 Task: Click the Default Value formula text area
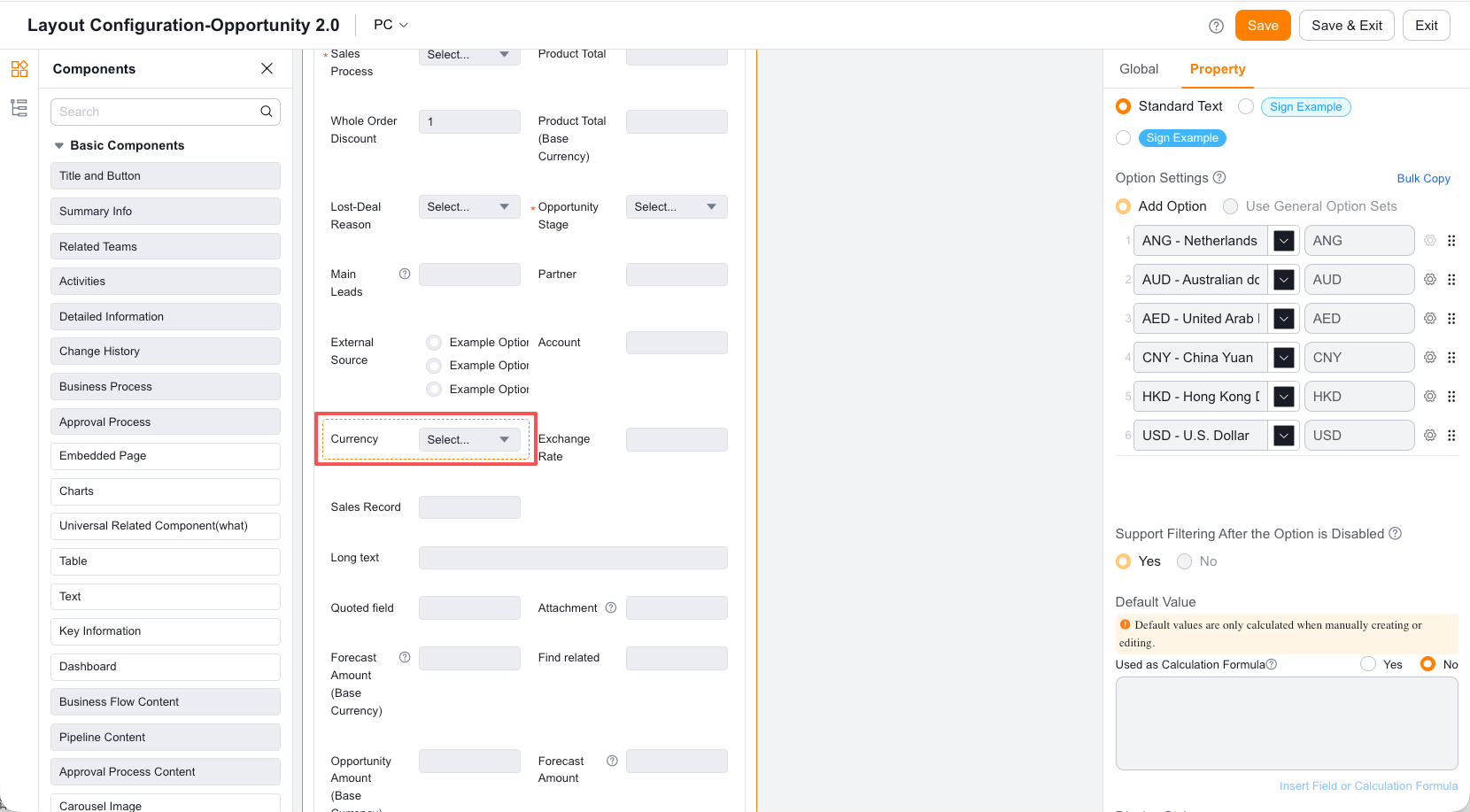coord(1287,723)
